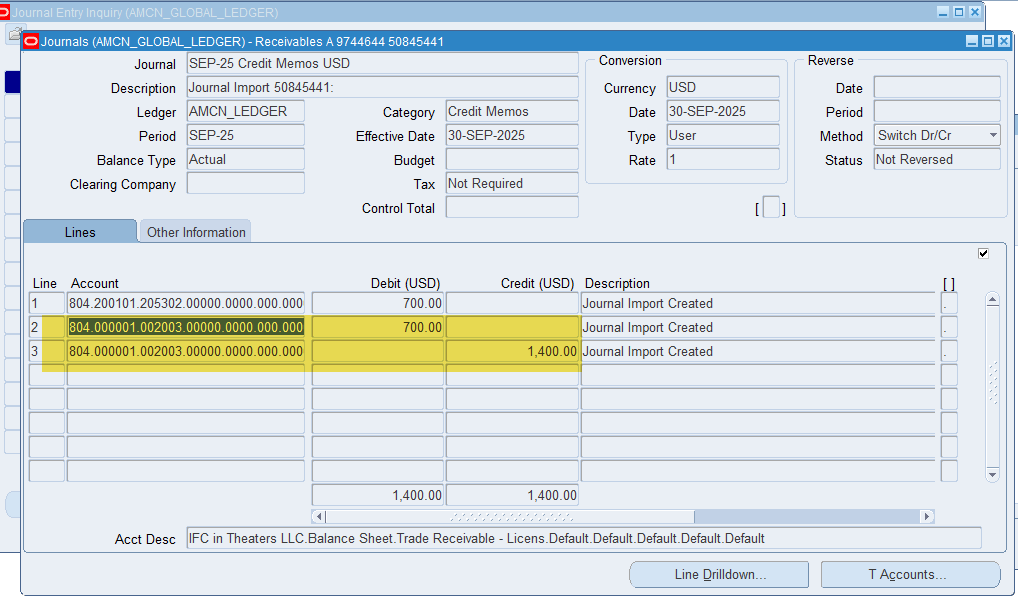Open the Line Drilldown button
The image size is (1018, 603).
click(x=719, y=574)
